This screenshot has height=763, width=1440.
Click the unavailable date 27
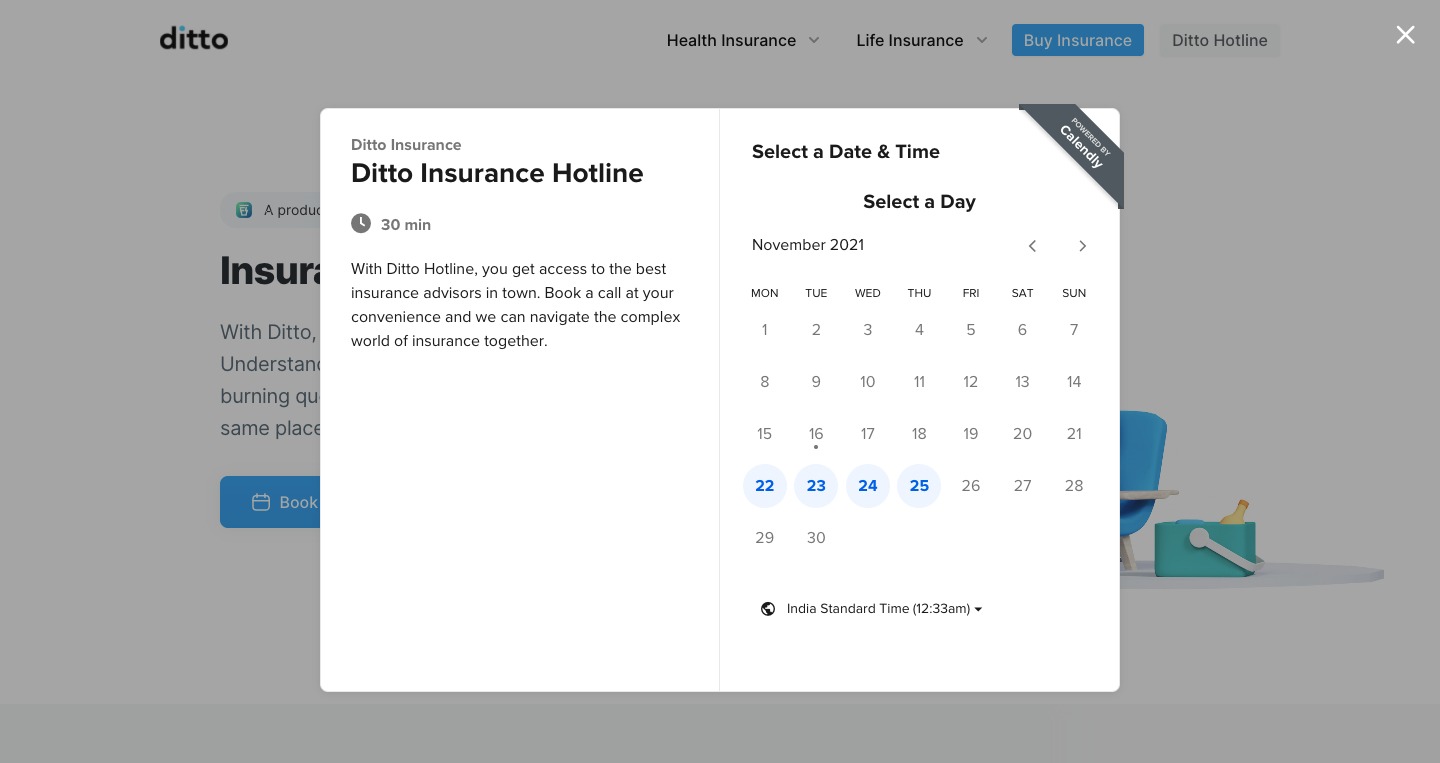pos(1022,486)
